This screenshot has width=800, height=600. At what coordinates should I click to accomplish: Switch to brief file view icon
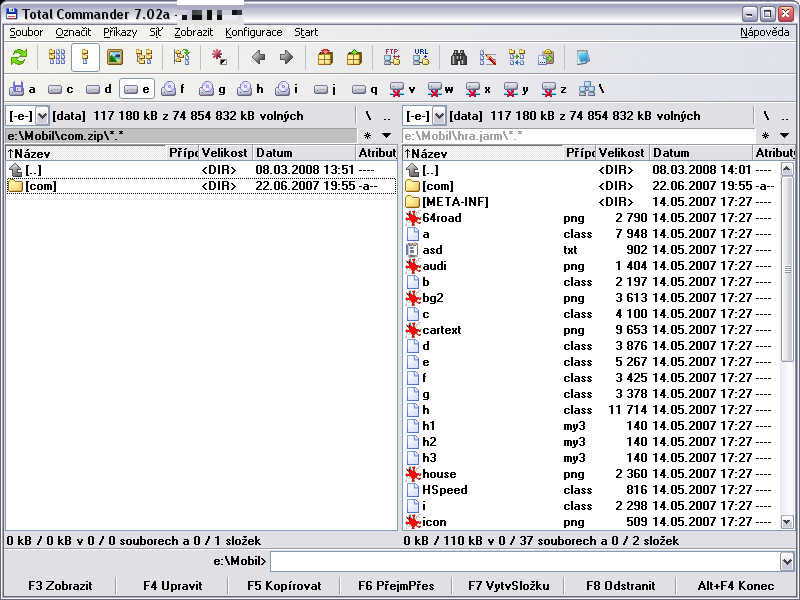click(57, 57)
